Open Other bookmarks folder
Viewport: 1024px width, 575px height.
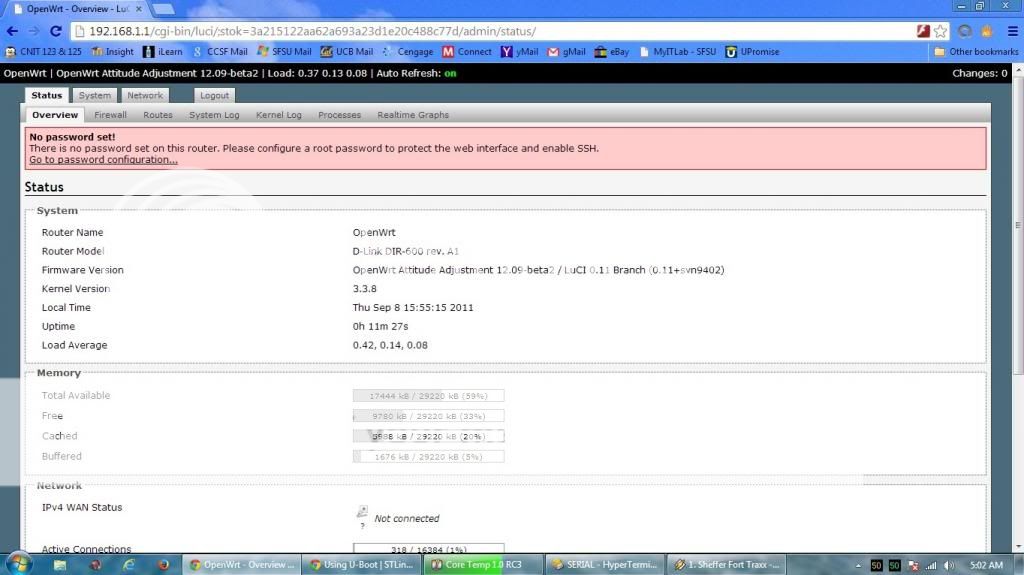coord(976,52)
